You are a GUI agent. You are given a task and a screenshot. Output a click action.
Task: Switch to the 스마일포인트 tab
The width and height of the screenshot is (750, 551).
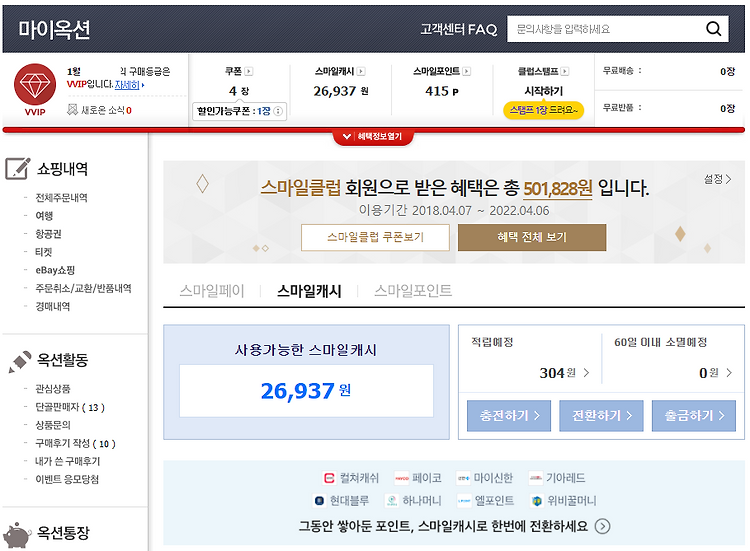pyautogui.click(x=413, y=290)
